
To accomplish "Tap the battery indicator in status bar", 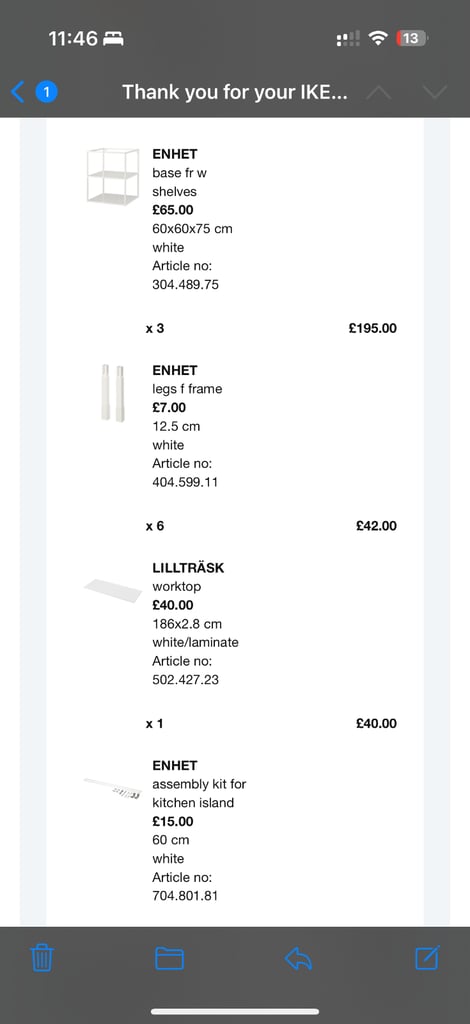I will pos(411,39).
